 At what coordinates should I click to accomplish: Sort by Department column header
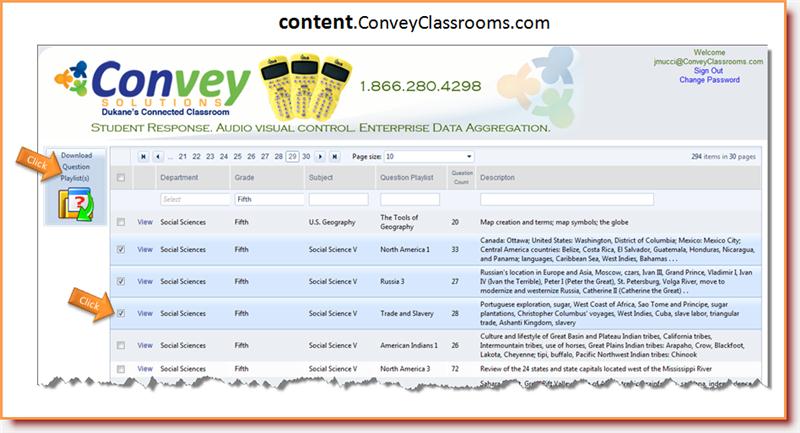pyautogui.click(x=179, y=177)
